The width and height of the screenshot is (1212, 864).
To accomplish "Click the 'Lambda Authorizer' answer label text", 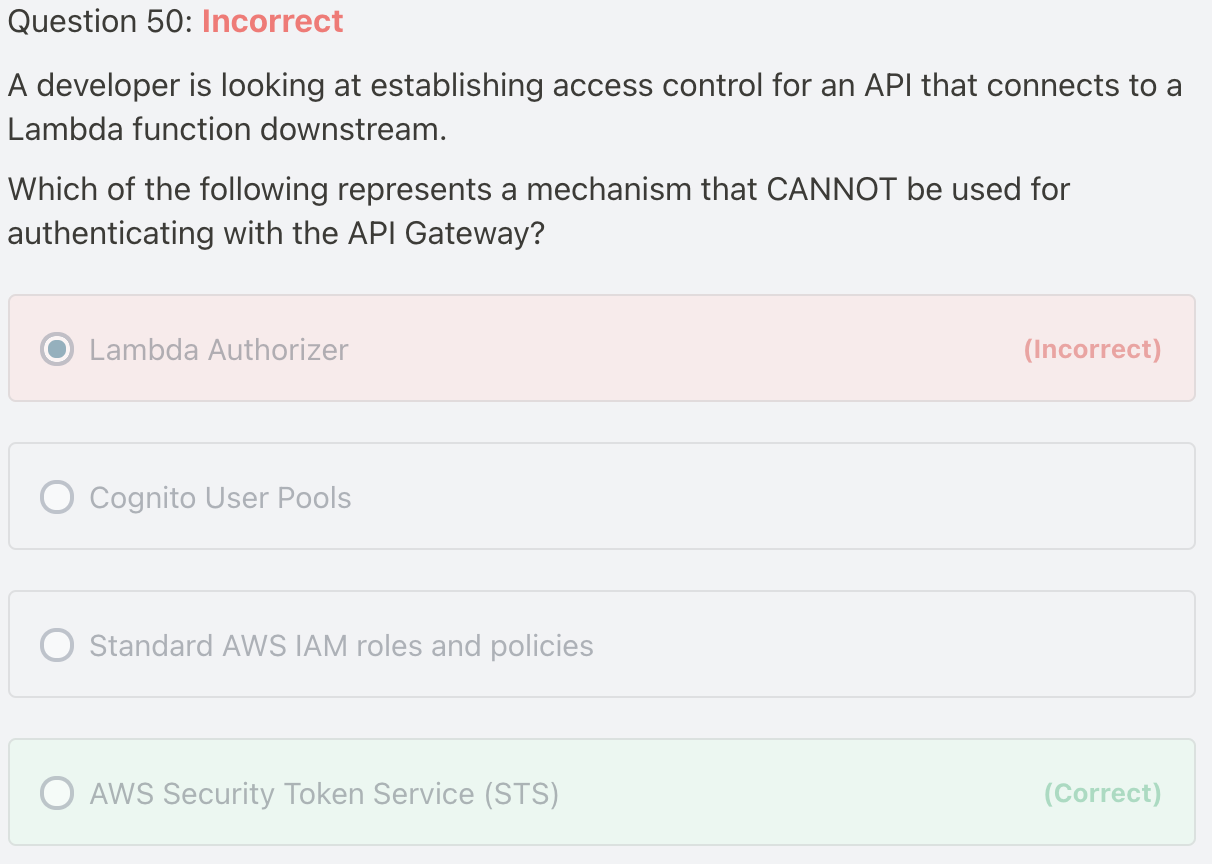I will (x=219, y=349).
